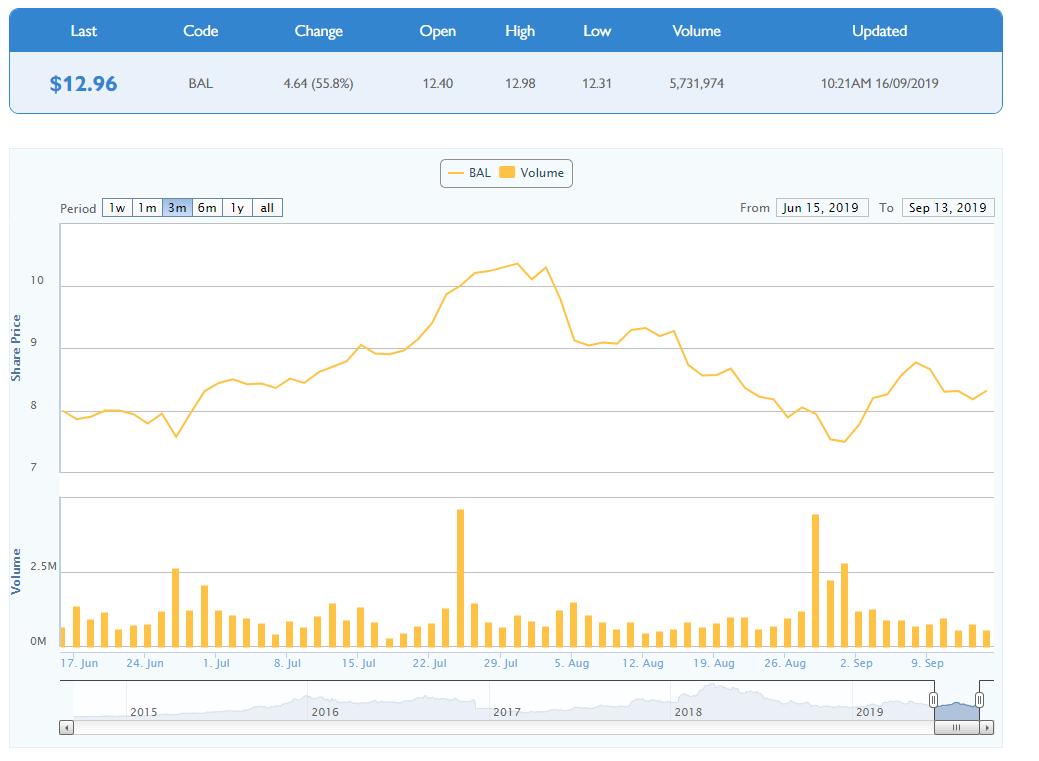The image size is (1039, 761).
Task: Choose the 1y period range
Action: pos(237,208)
